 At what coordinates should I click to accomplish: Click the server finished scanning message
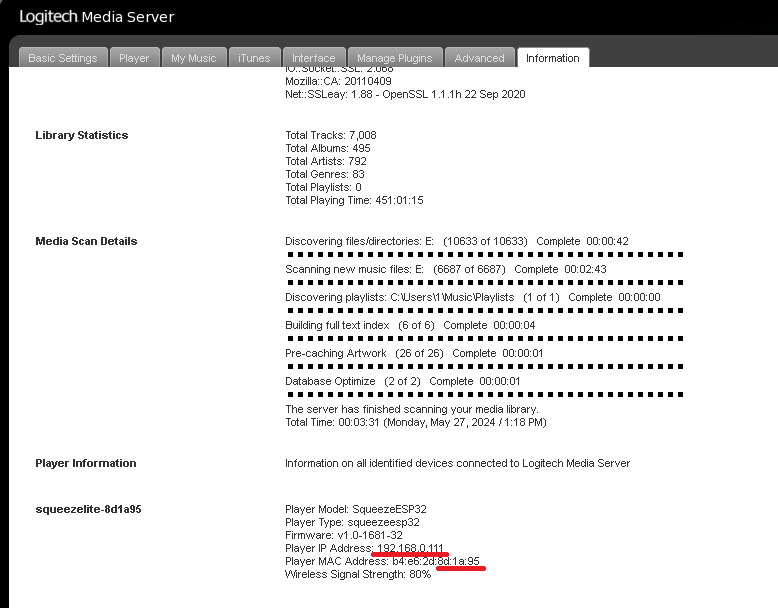(x=412, y=409)
